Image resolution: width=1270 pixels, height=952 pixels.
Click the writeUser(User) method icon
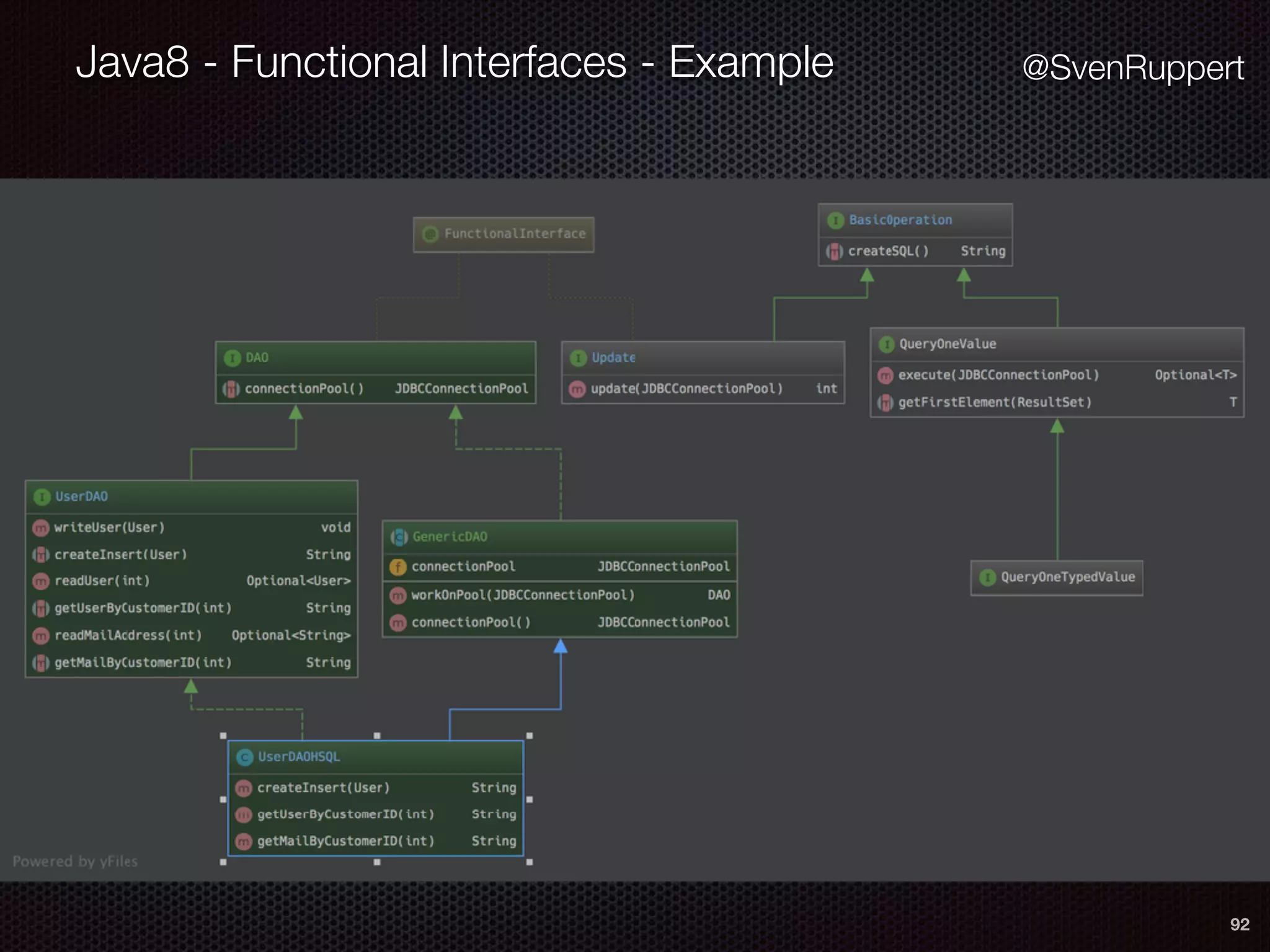pyautogui.click(x=41, y=527)
